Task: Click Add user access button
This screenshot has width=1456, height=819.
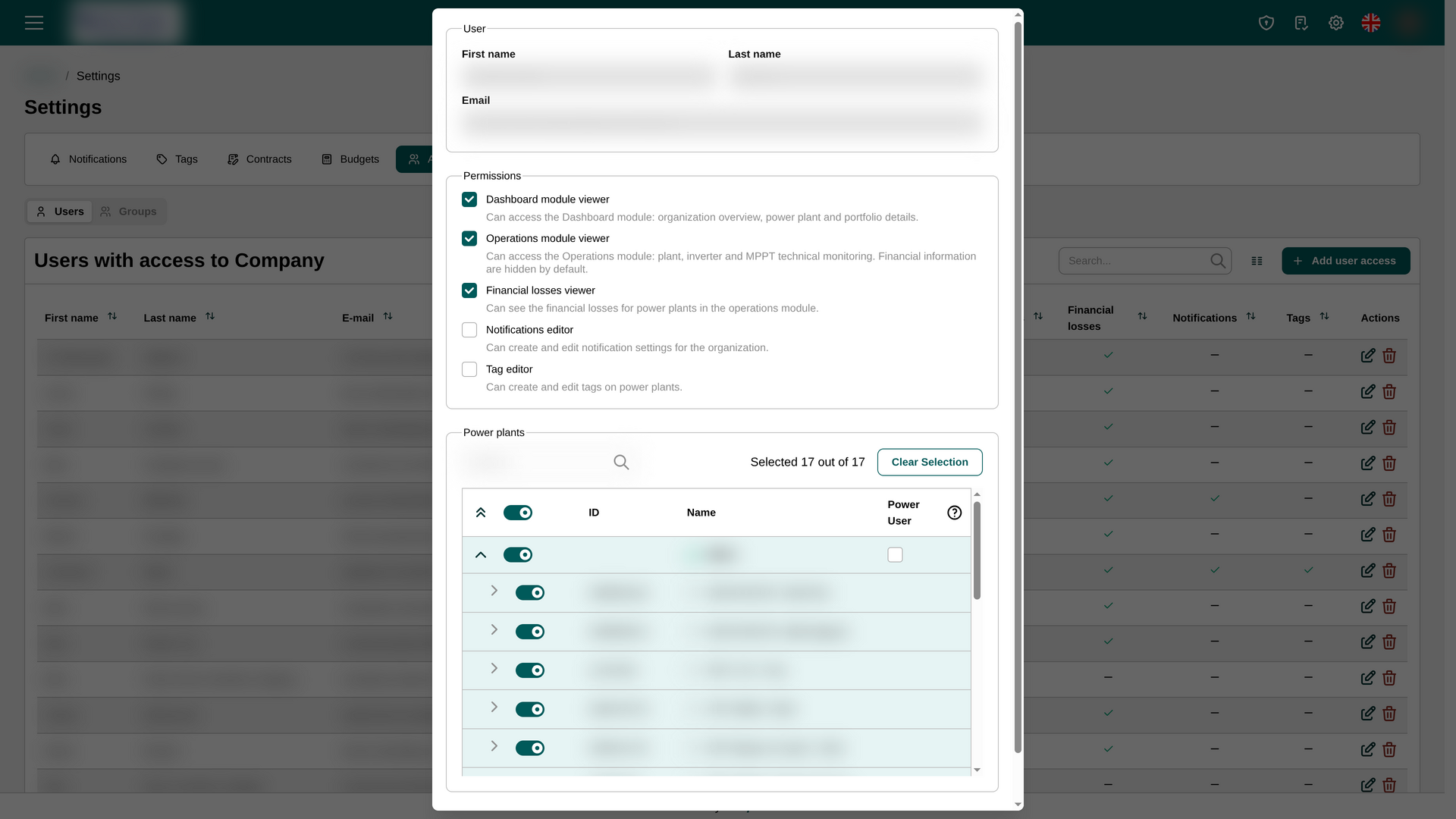Action: click(1346, 261)
